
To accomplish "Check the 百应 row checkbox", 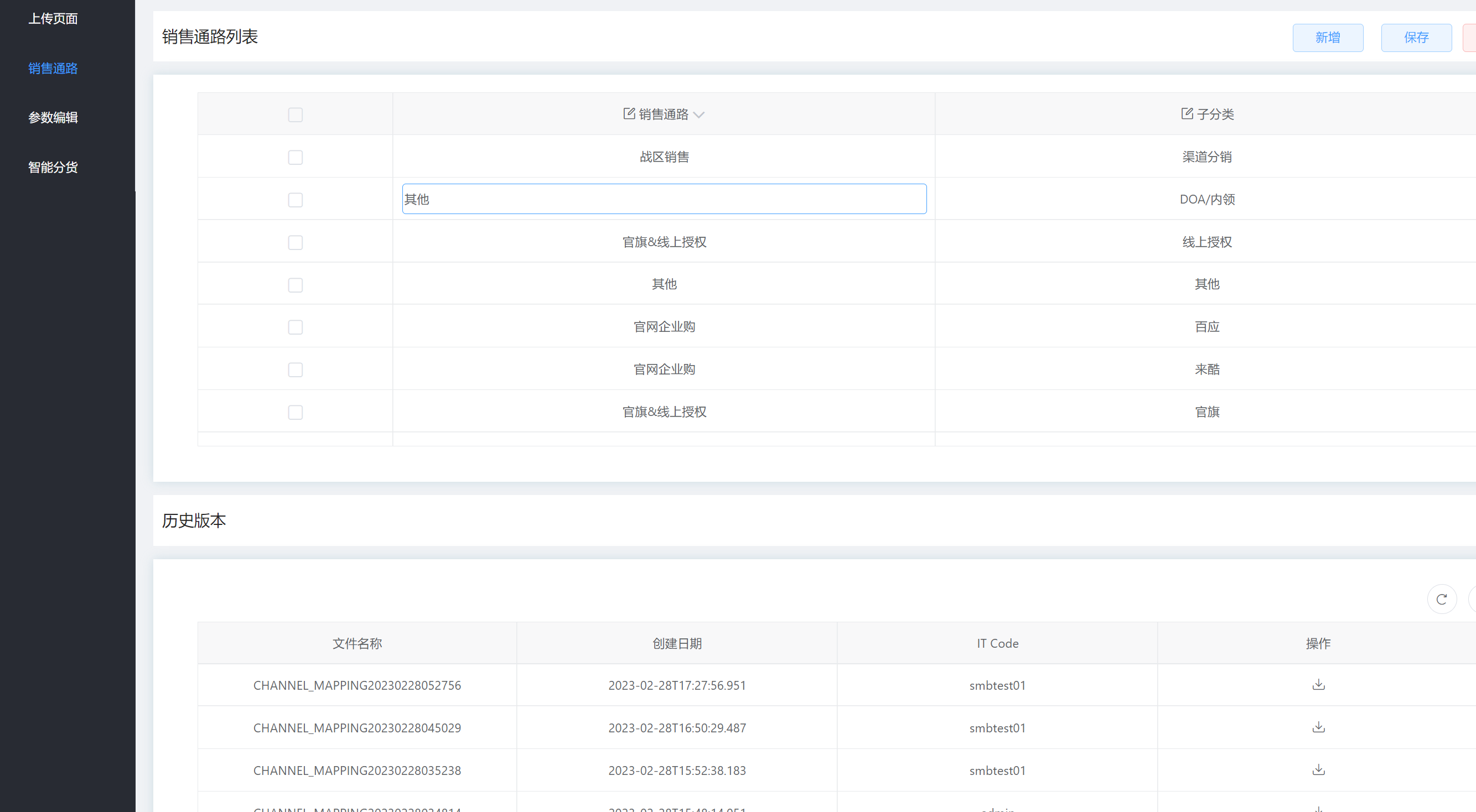I will (295, 327).
